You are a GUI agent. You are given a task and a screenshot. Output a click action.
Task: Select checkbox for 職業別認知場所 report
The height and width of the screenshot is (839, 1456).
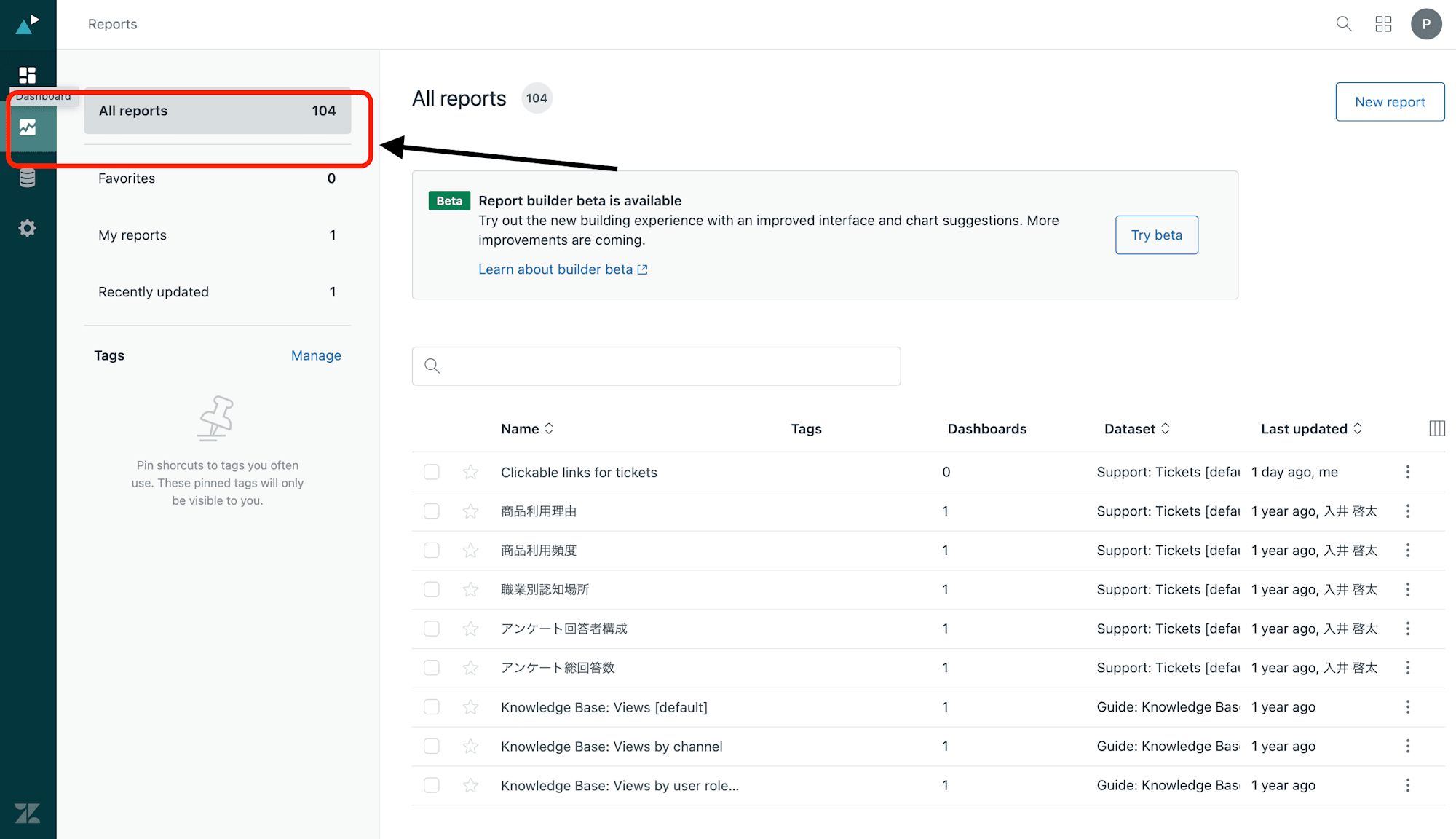432,589
